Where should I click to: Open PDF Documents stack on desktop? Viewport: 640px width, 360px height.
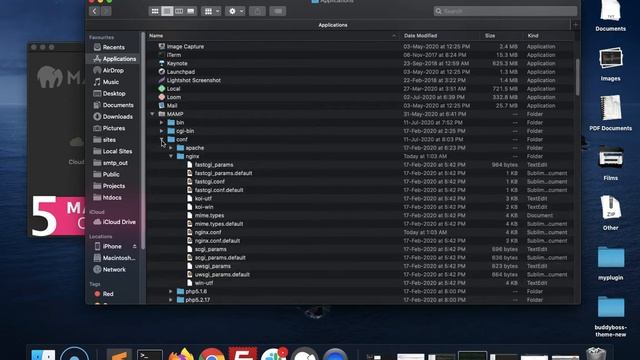point(611,113)
